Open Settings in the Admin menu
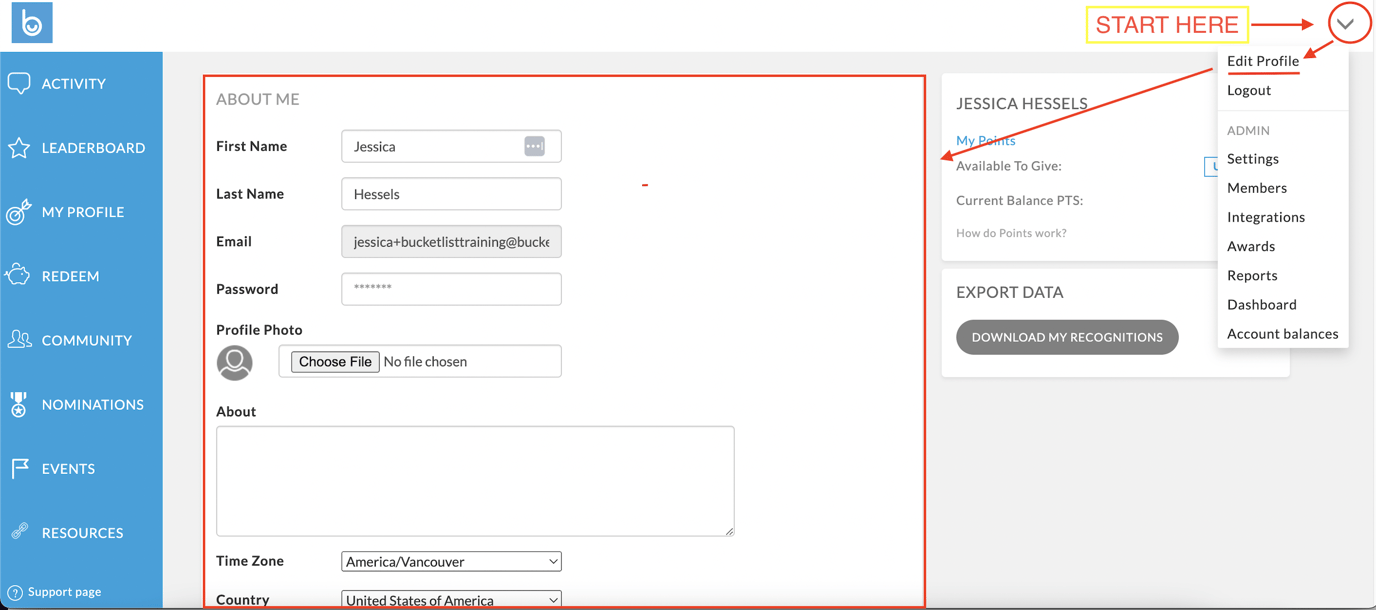Image resolution: width=1376 pixels, height=610 pixels. [1253, 159]
